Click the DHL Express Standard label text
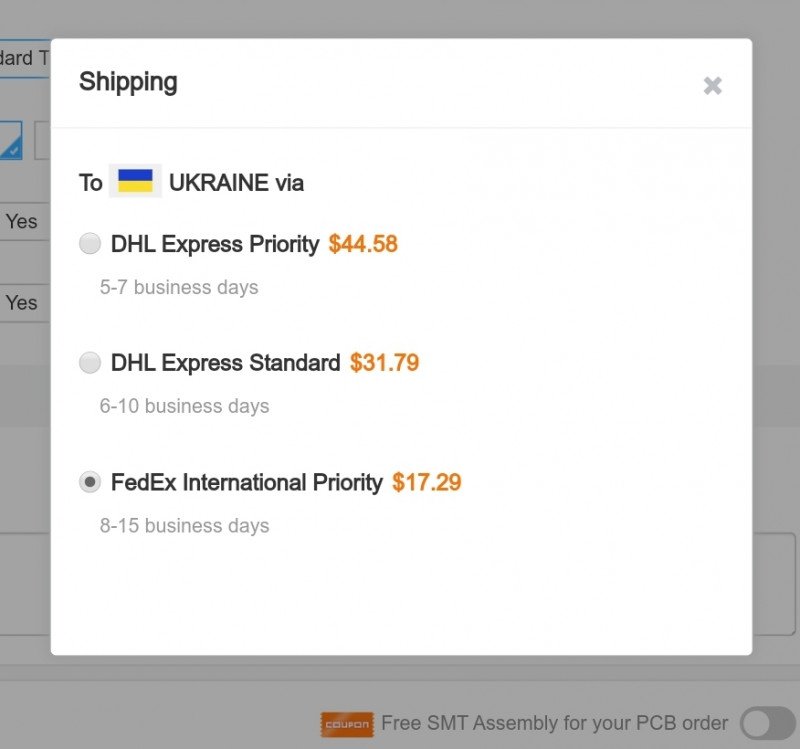 pos(226,363)
